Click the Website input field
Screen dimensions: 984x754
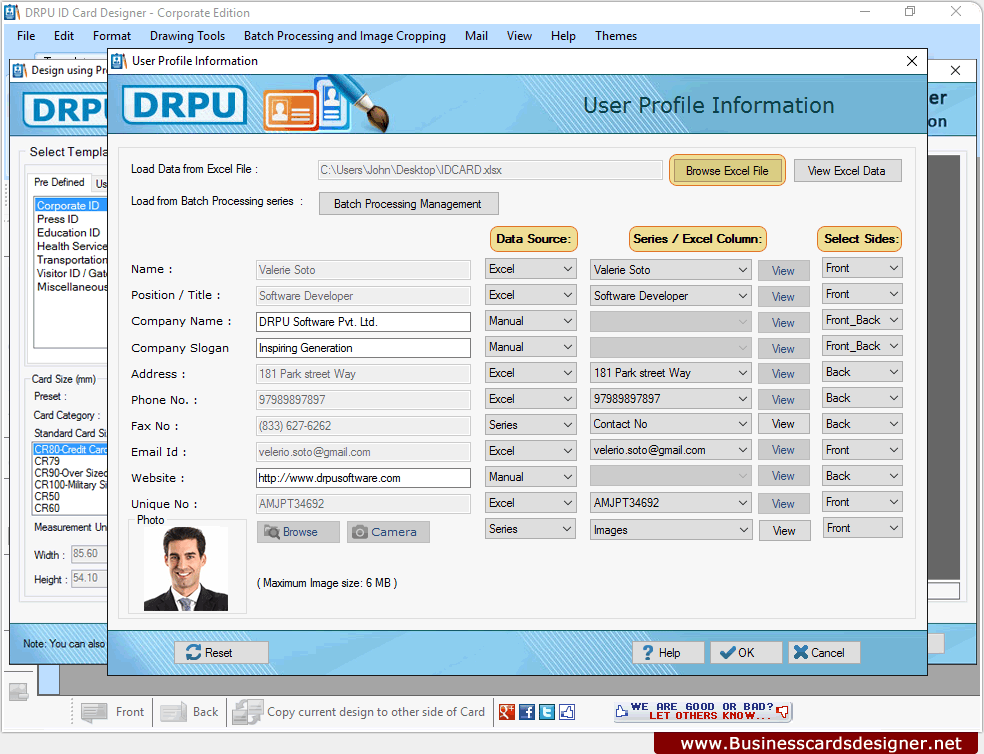pos(363,478)
